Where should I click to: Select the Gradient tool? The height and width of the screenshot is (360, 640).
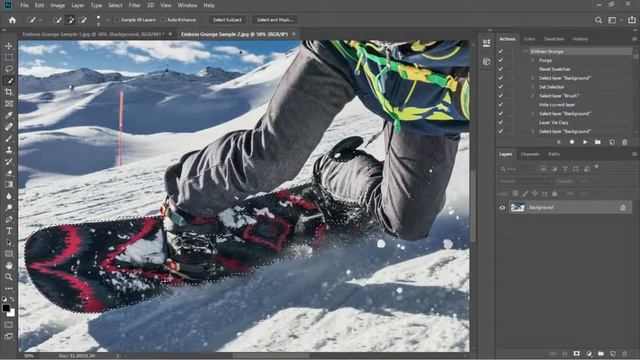[9, 184]
